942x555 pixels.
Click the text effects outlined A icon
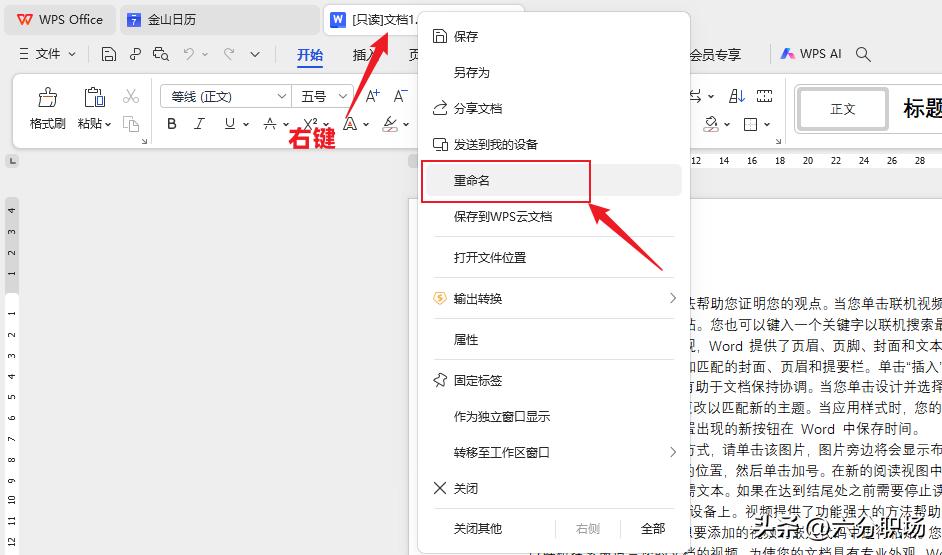(350, 124)
